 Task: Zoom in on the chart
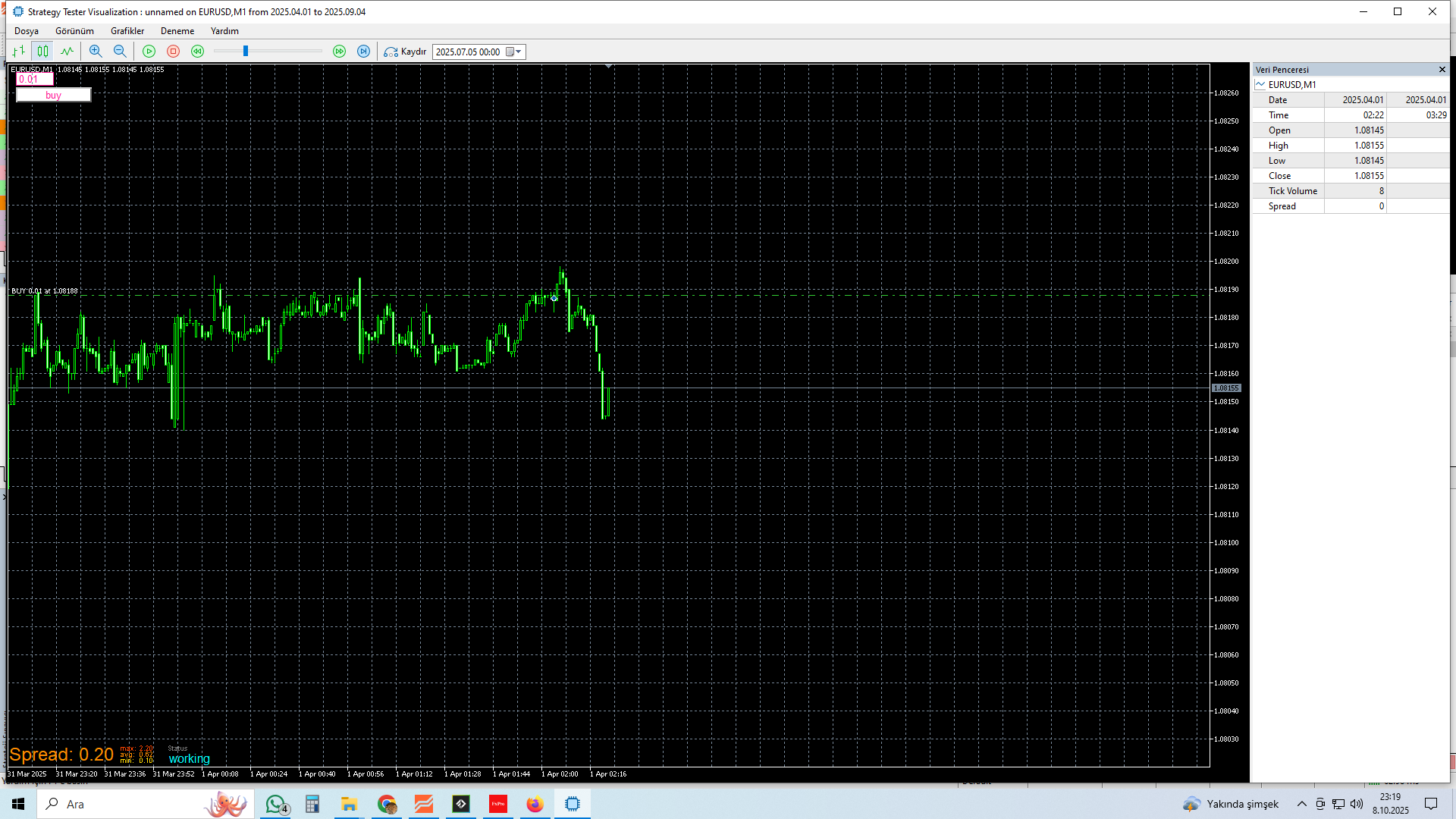click(x=96, y=52)
